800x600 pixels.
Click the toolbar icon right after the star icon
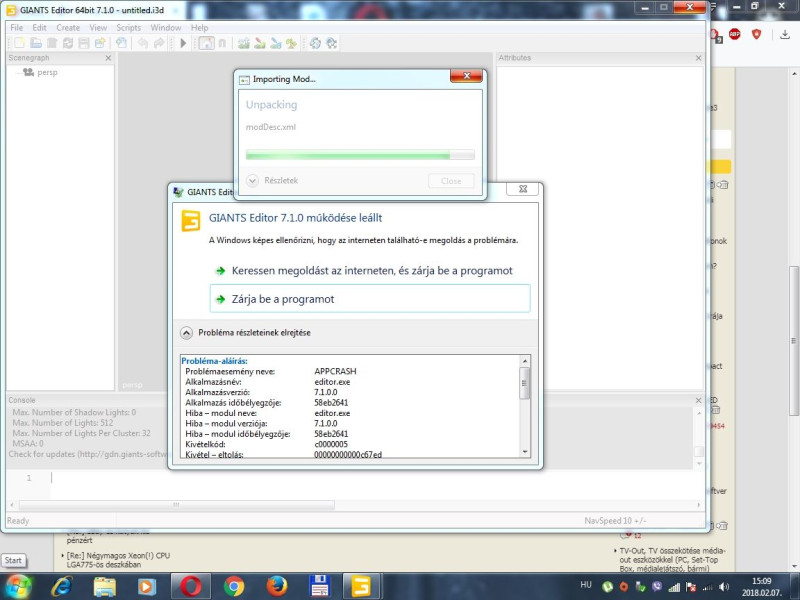click(x=121, y=43)
